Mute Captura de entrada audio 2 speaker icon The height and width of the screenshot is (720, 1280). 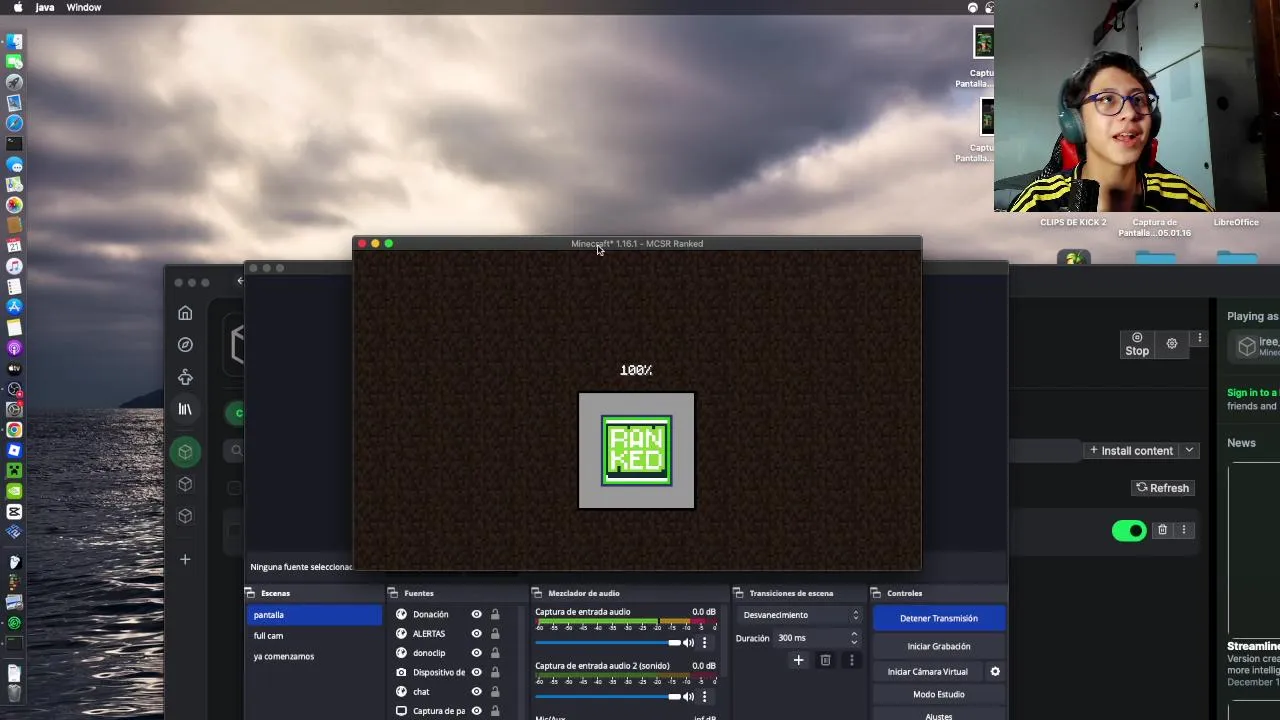pyautogui.click(x=688, y=696)
